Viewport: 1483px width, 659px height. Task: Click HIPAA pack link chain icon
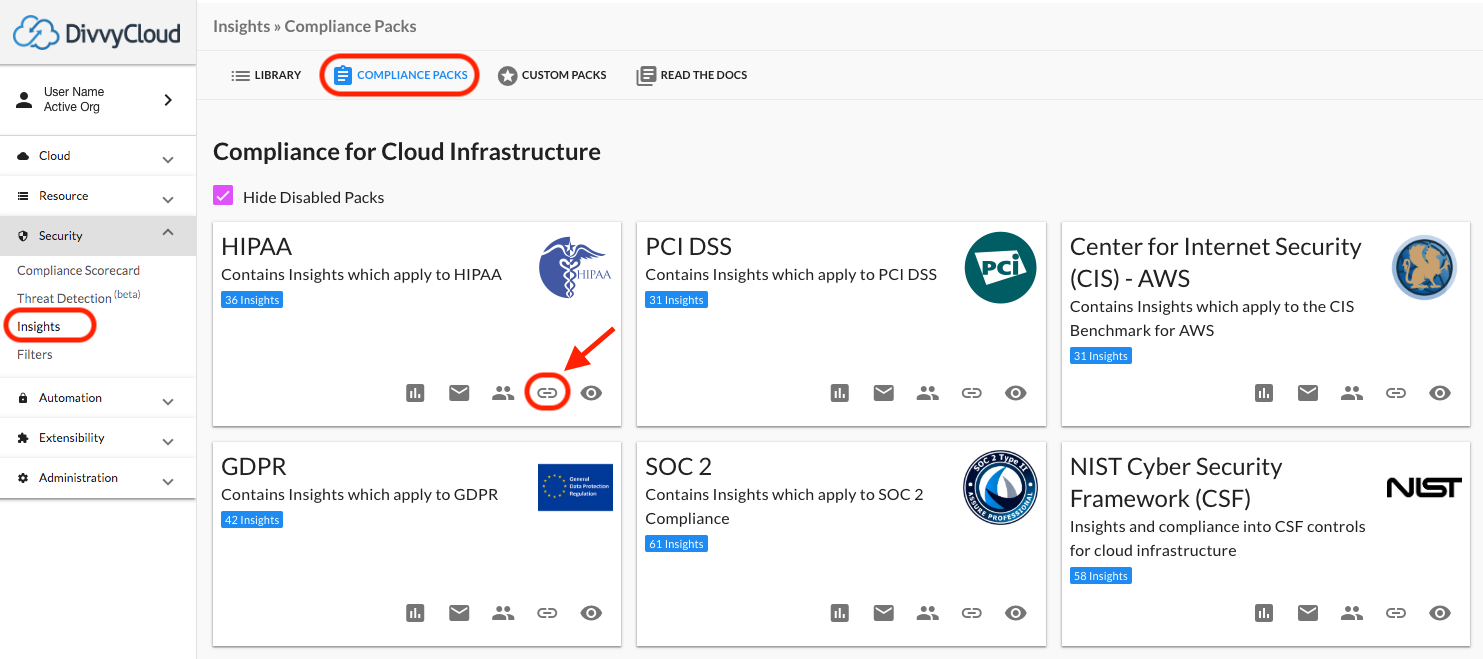pos(547,393)
